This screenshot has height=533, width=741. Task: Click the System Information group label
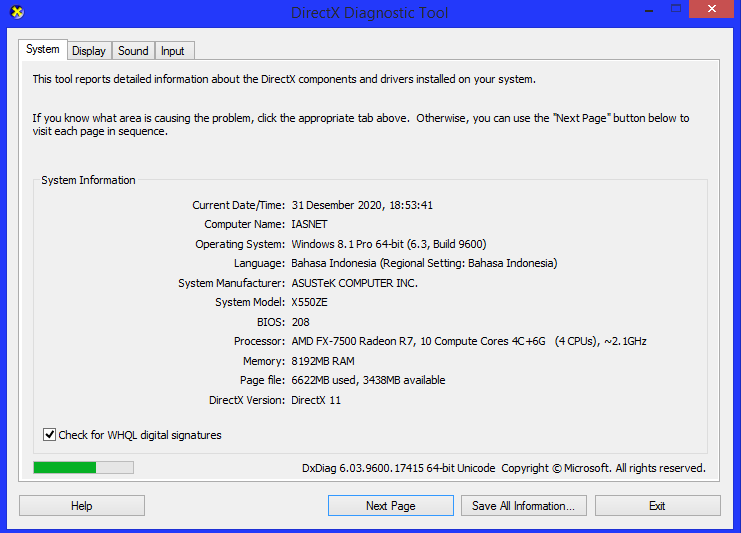coord(88,180)
